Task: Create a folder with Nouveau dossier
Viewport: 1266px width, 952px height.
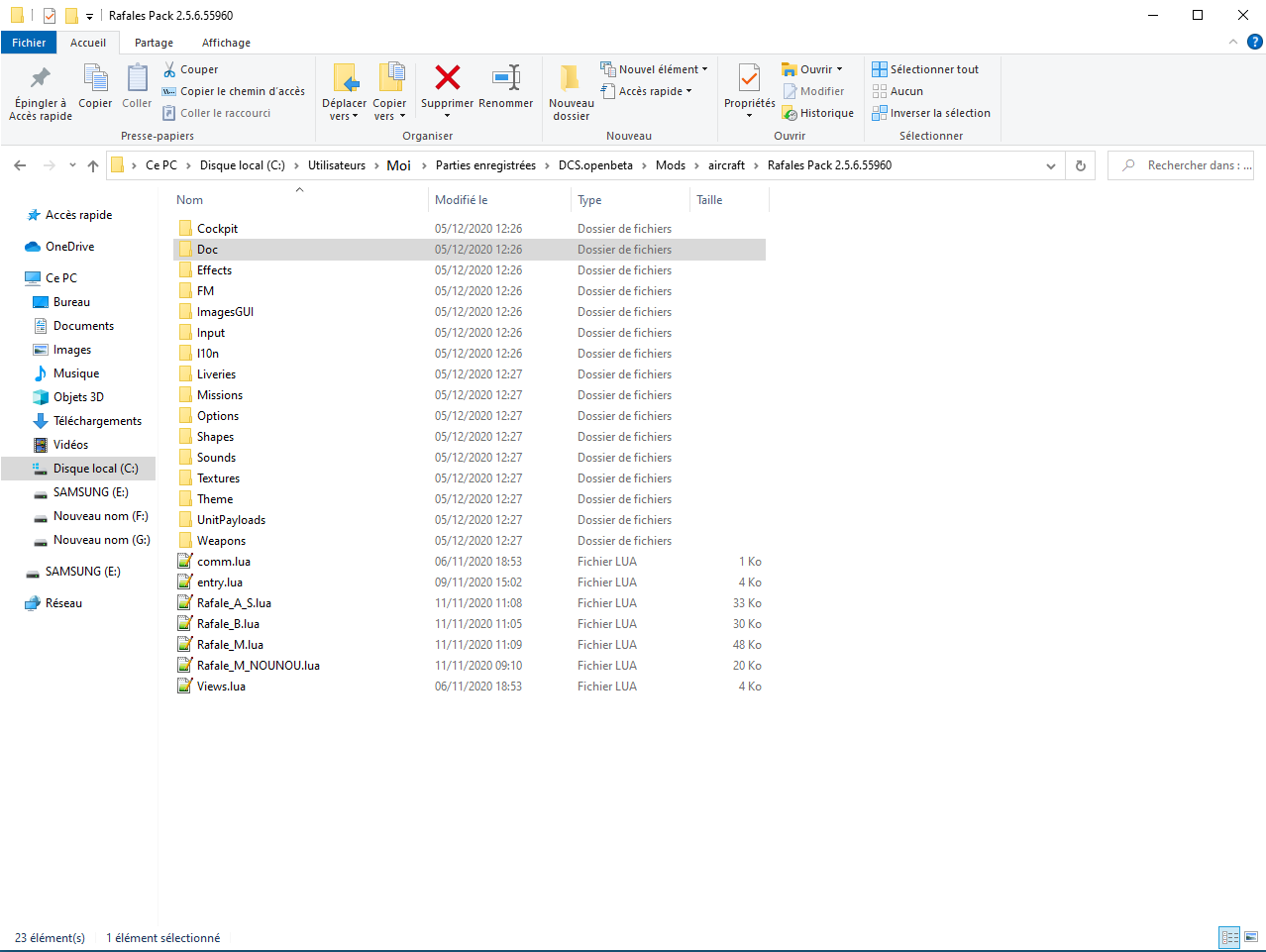Action: pos(571,91)
